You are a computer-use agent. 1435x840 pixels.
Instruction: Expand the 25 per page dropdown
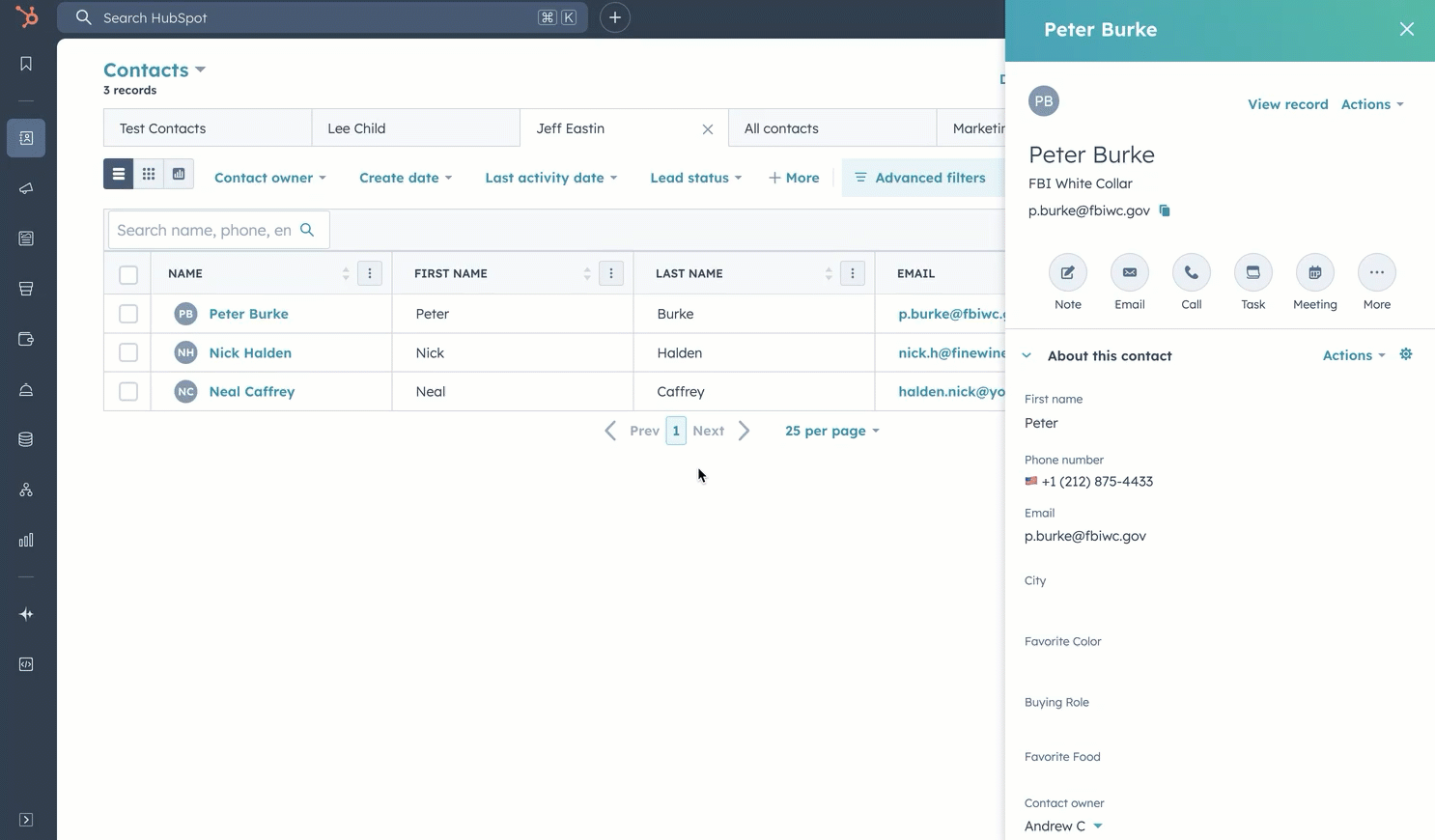(831, 431)
